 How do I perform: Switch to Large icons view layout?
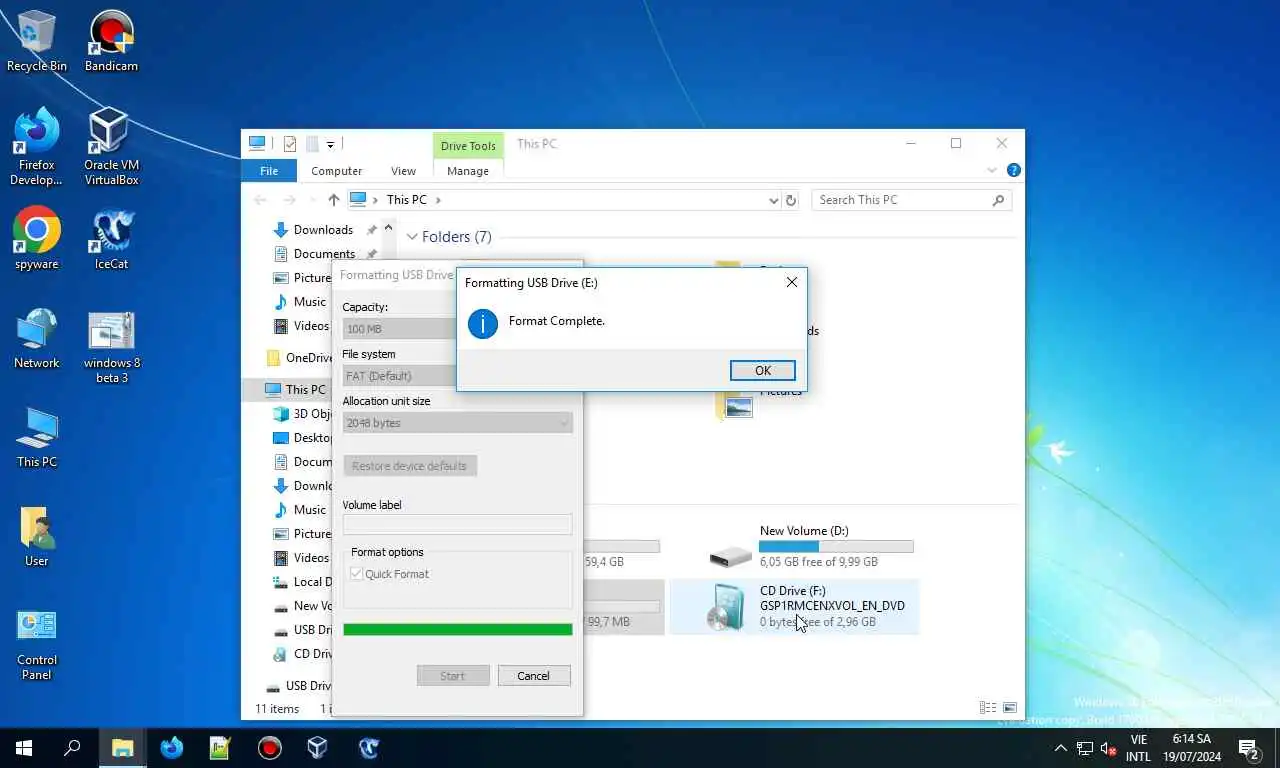1010,708
